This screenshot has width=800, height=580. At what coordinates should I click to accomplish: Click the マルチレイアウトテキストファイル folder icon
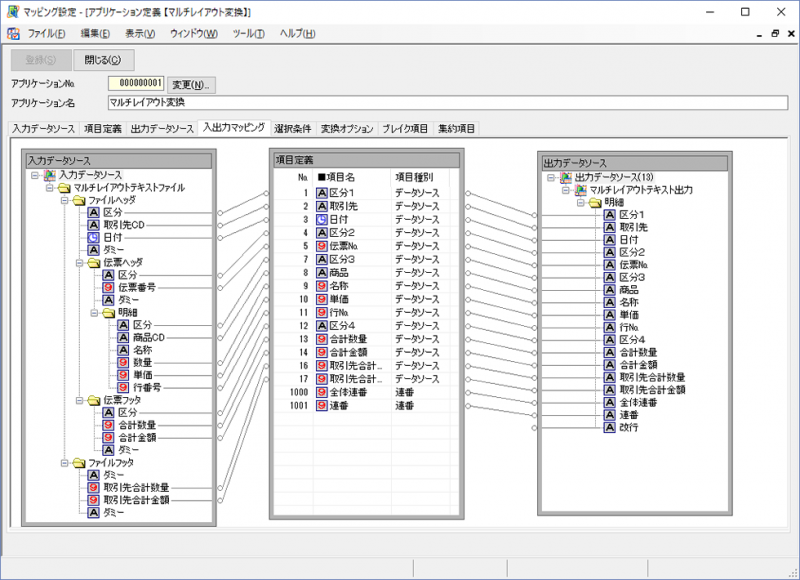(64, 188)
